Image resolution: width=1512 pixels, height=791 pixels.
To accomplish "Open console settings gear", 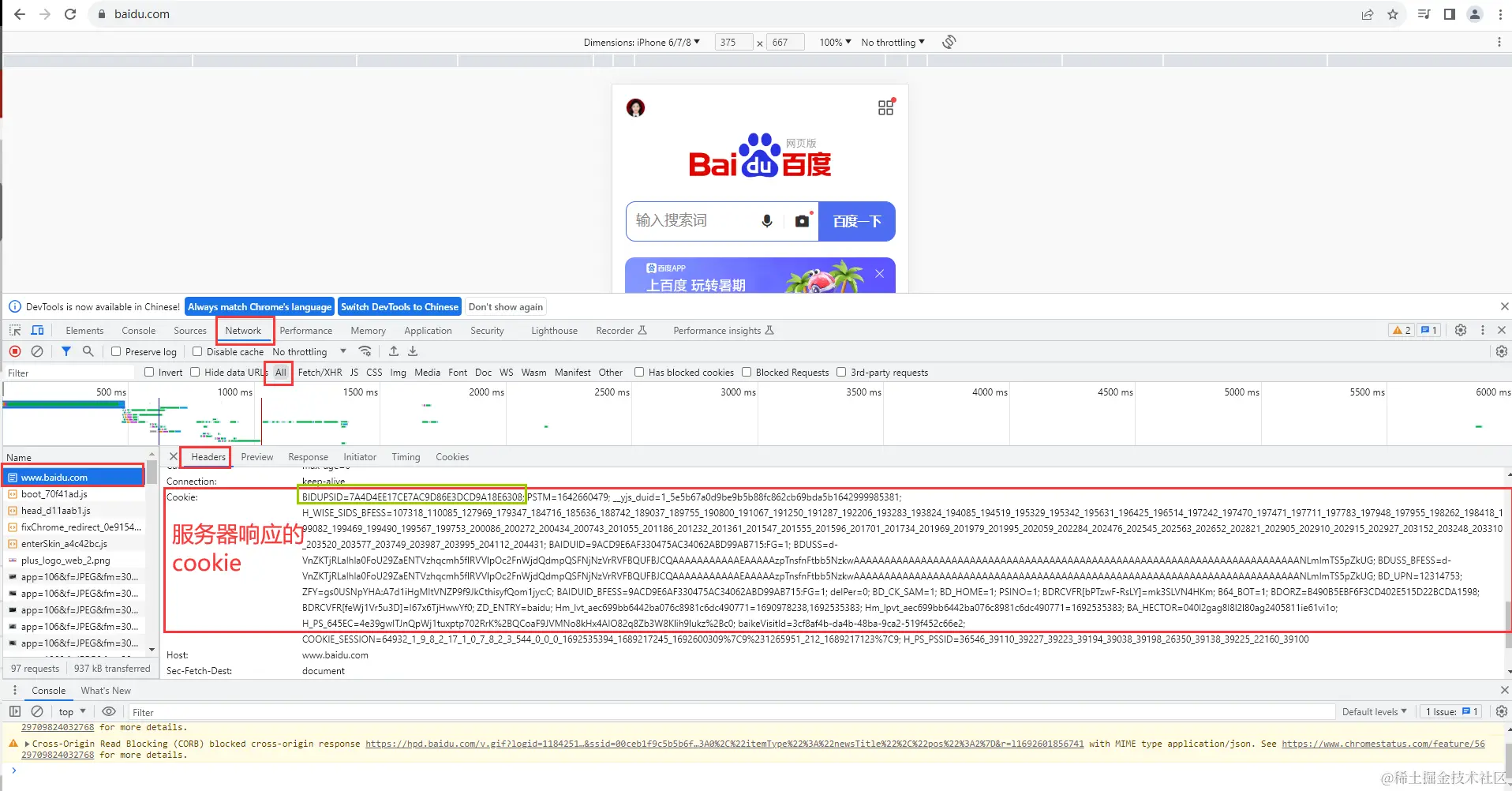I will (x=1502, y=711).
